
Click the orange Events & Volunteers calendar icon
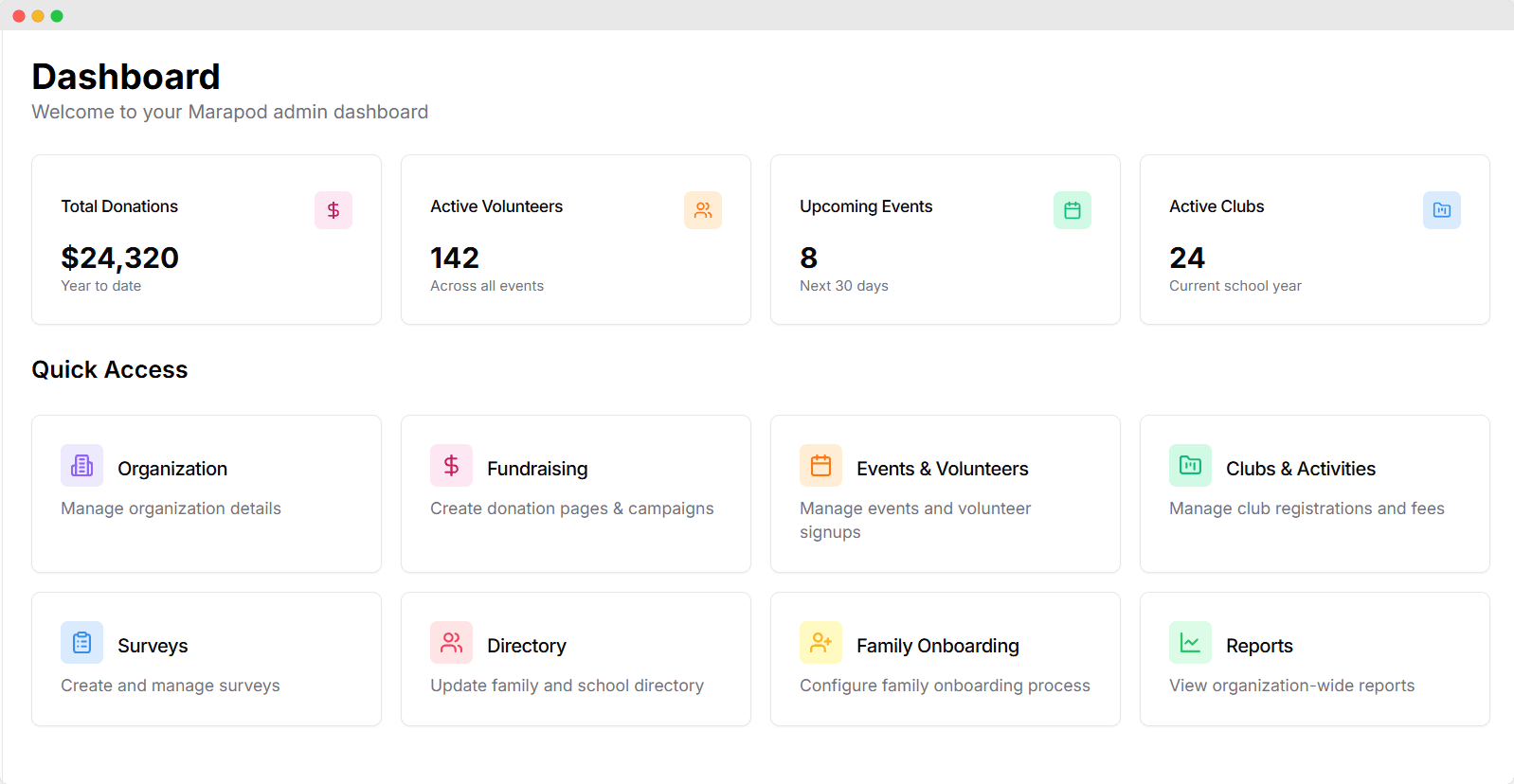pyautogui.click(x=821, y=465)
